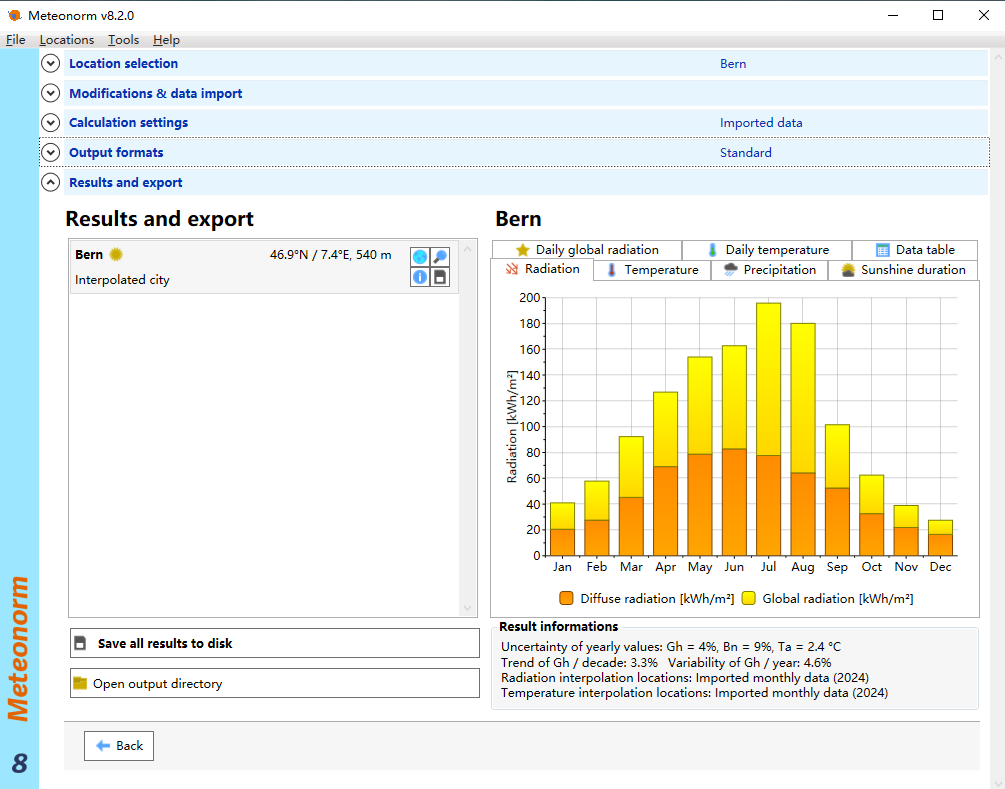Switch to the Temperature tab
This screenshot has width=1005, height=789.
(x=652, y=270)
